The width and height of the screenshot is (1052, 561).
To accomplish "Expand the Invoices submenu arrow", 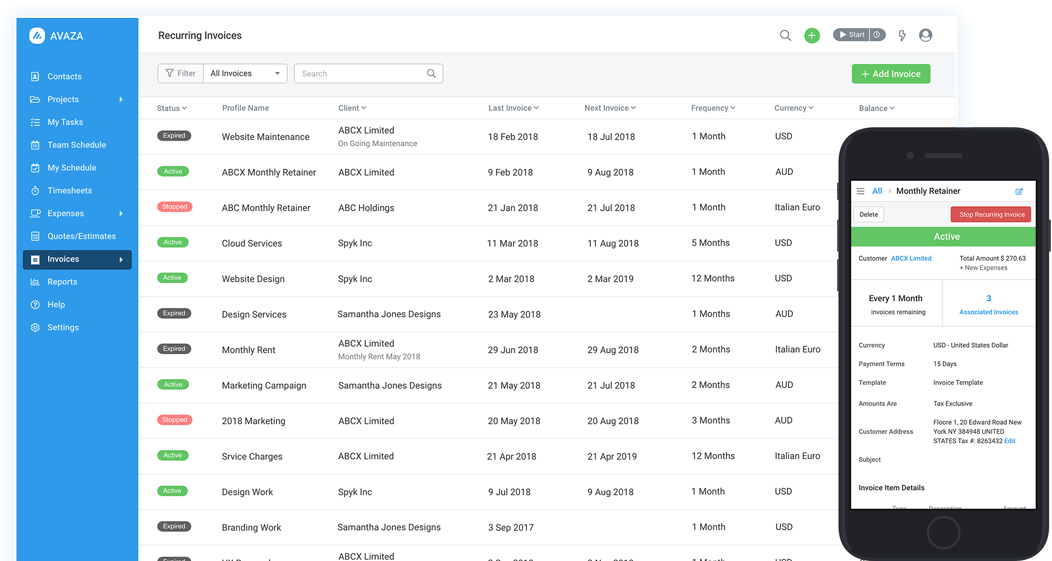I will point(121,260).
